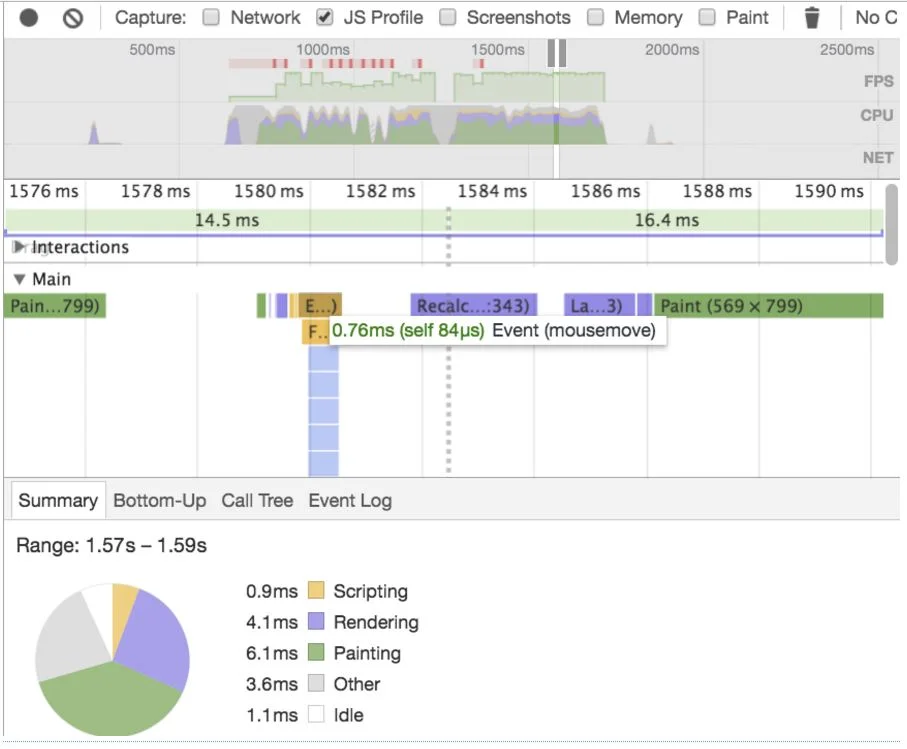Image resolution: width=907 pixels, height=749 pixels.
Task: Clear the recording with the circle-slash icon
Action: click(x=73, y=18)
